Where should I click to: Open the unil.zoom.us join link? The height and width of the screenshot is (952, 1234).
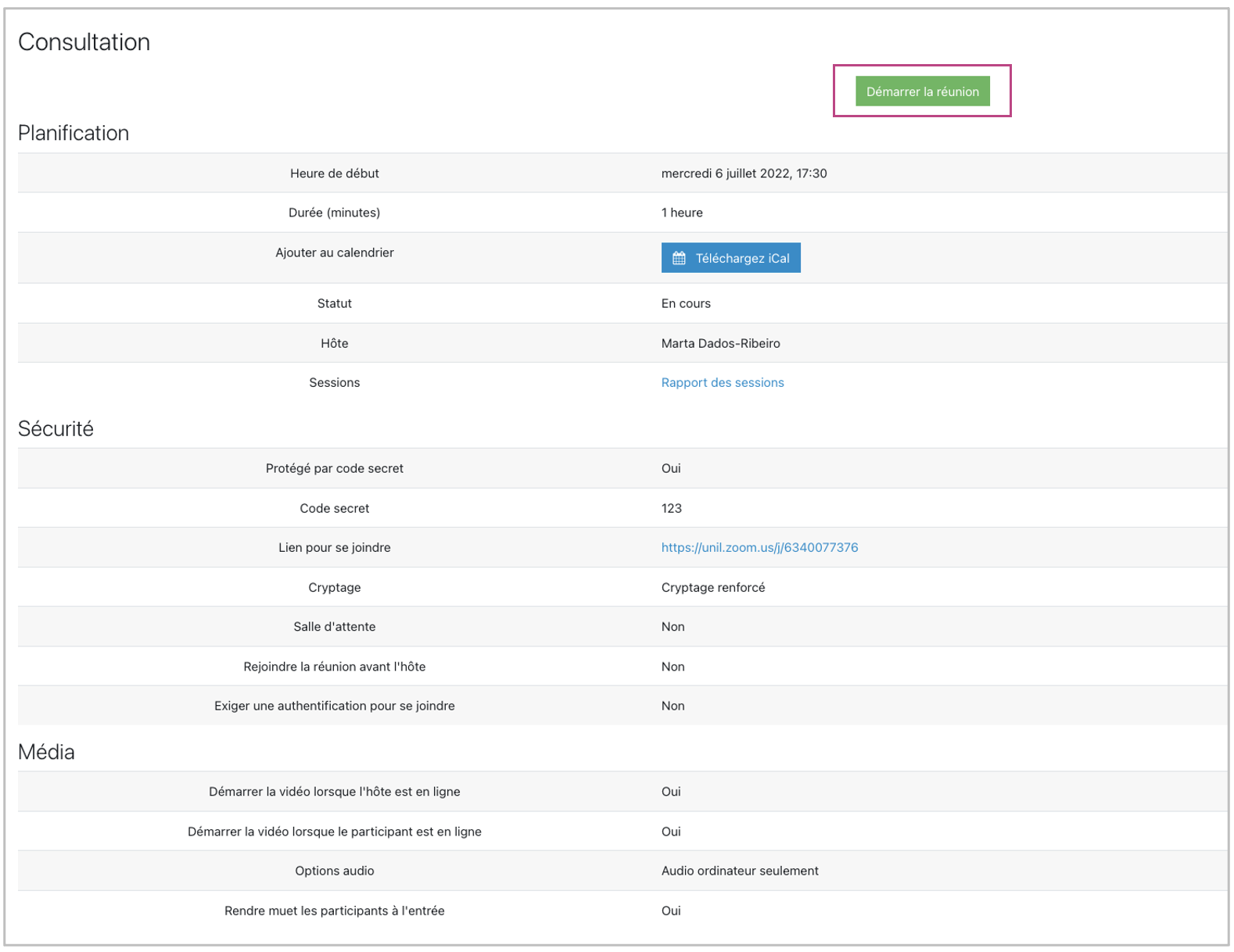(759, 547)
